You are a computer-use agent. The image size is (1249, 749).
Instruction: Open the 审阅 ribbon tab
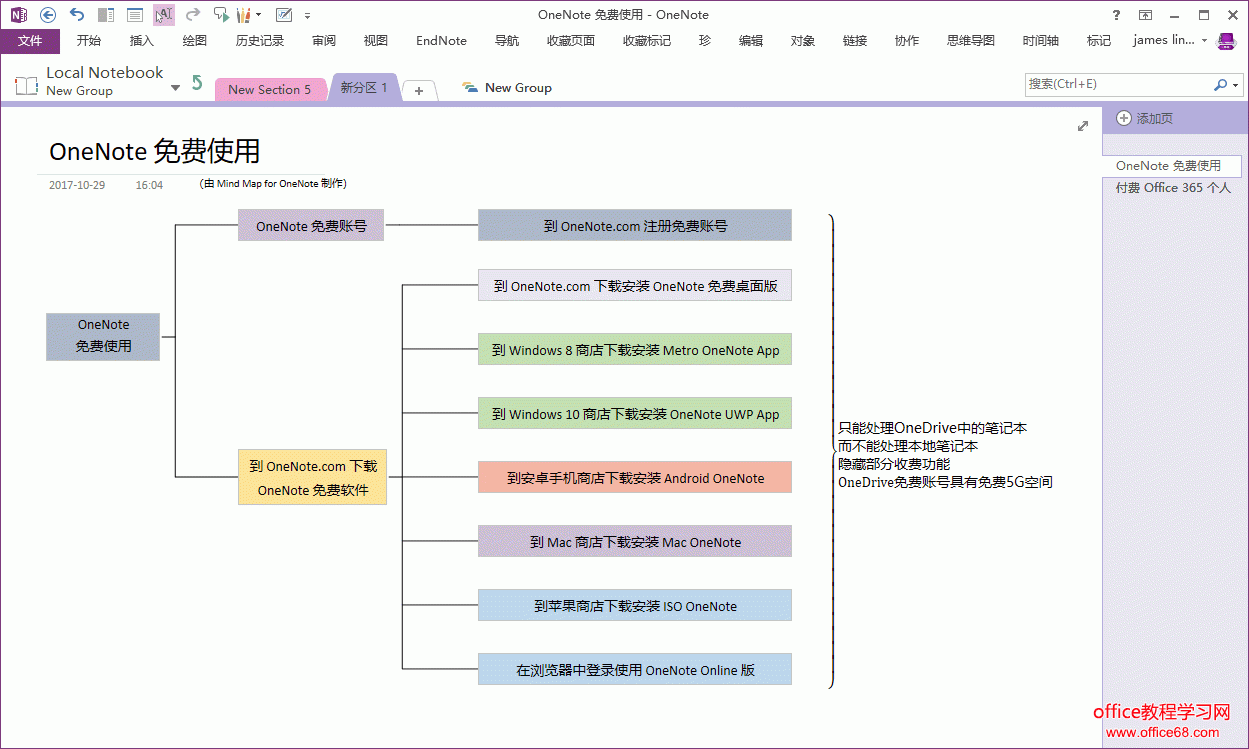(x=324, y=41)
